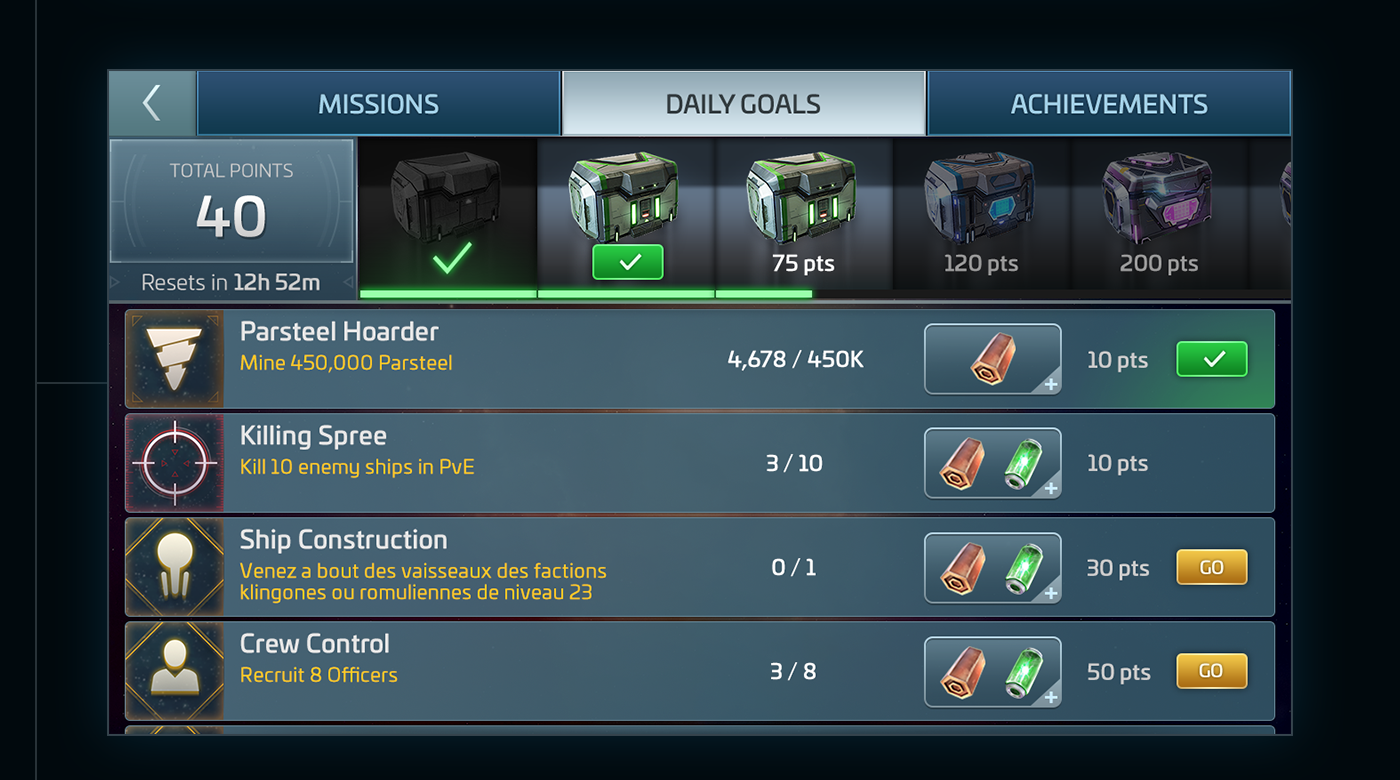The image size is (1400, 780).
Task: Claim the green check under second chest
Action: pos(627,263)
